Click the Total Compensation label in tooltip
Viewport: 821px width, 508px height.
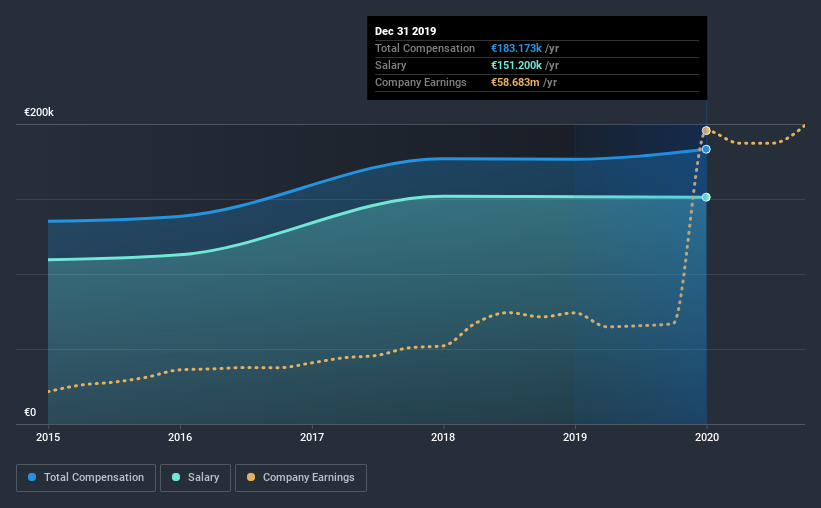pos(425,48)
